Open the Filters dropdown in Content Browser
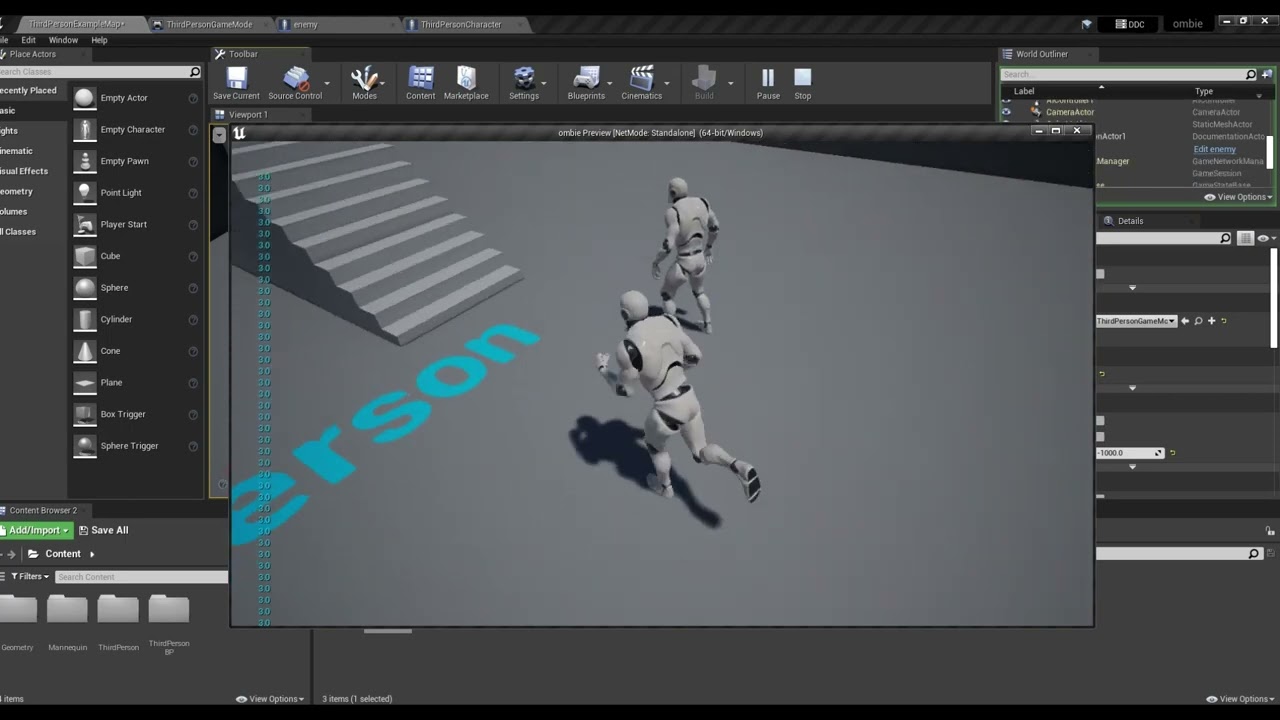The width and height of the screenshot is (1280, 720). coord(30,576)
